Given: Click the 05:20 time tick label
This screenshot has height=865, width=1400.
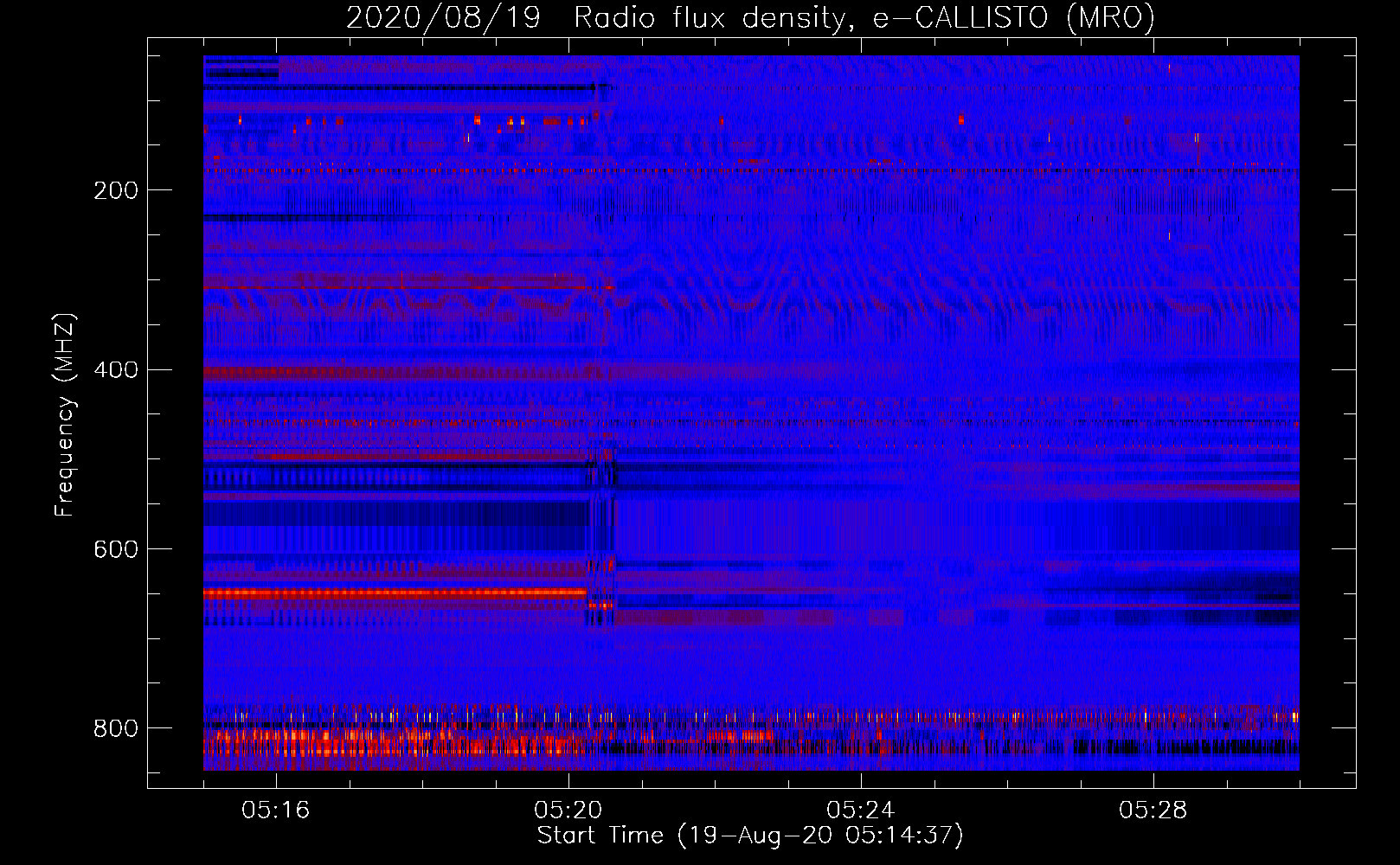Looking at the screenshot, I should click(568, 811).
